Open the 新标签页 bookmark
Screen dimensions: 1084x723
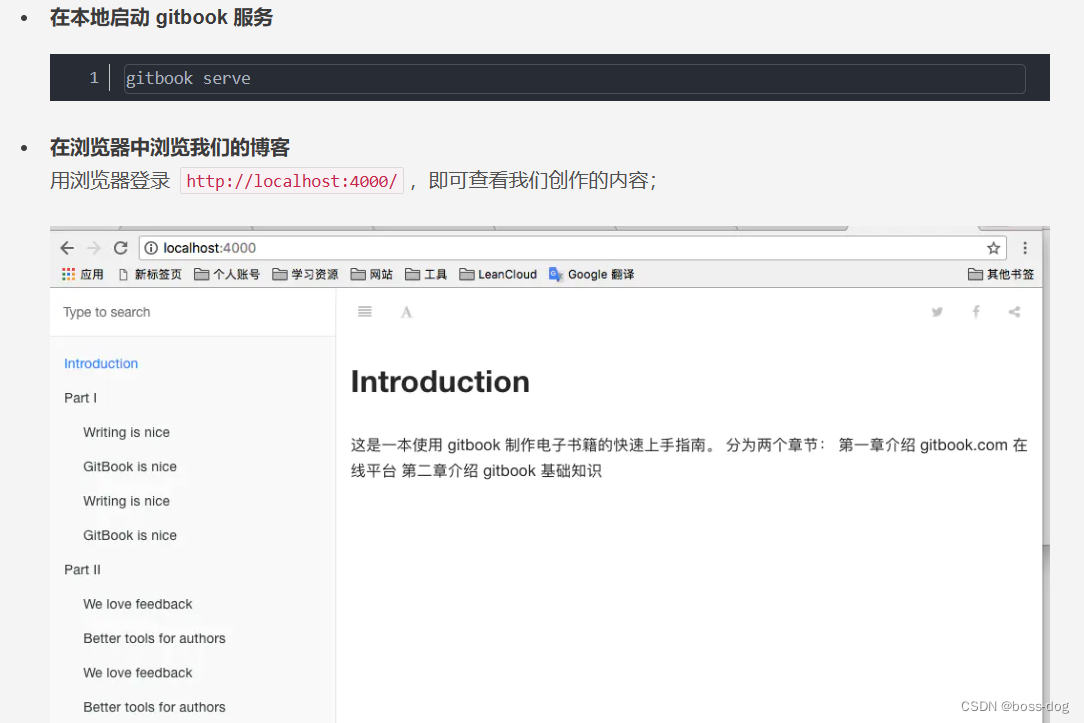(x=150, y=274)
